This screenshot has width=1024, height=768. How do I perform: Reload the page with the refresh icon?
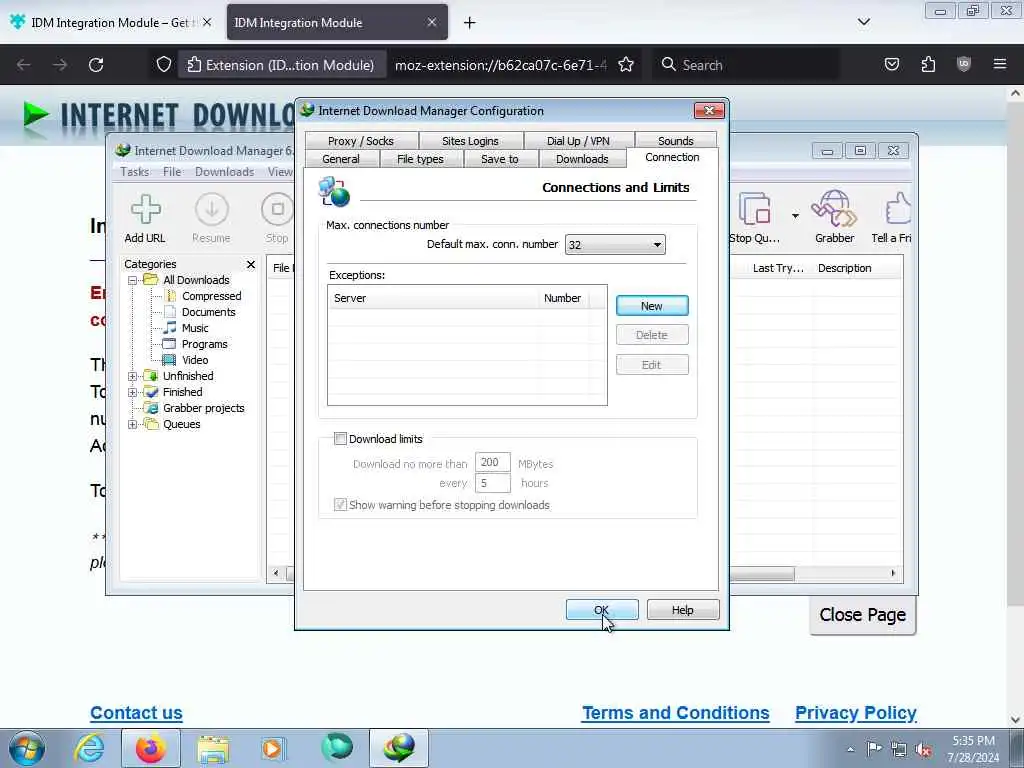(96, 65)
